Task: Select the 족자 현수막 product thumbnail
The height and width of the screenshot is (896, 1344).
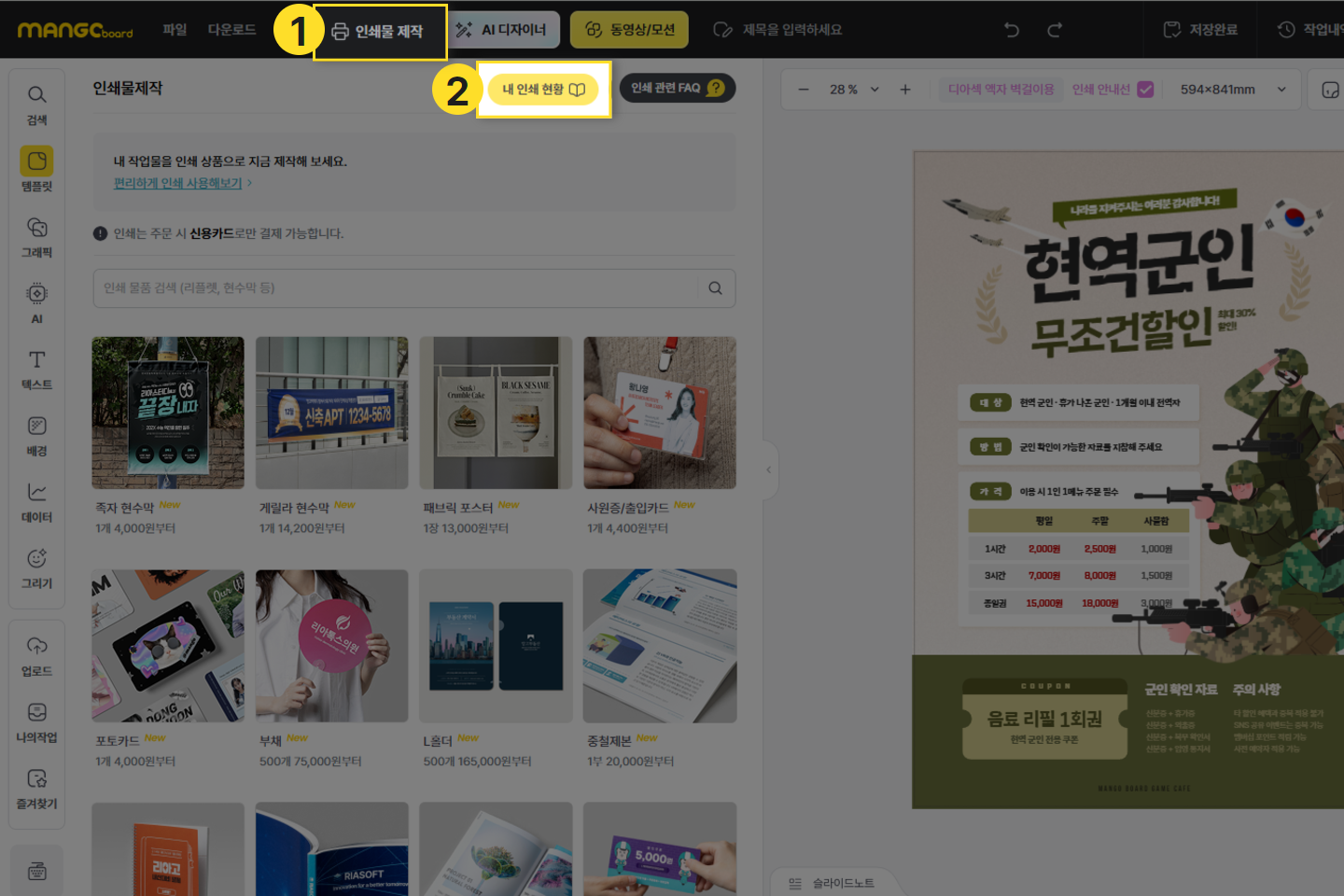Action: click(168, 413)
